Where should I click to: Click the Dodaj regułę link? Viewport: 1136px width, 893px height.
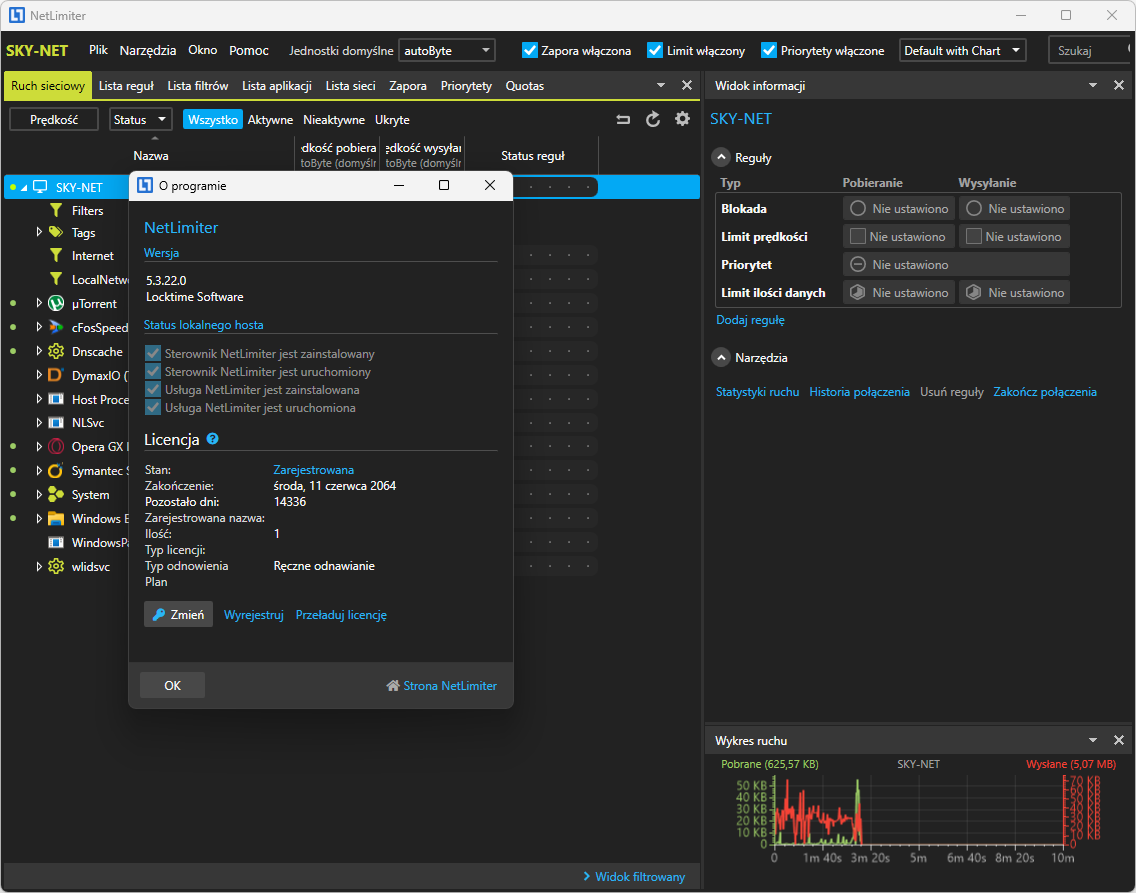(x=751, y=319)
